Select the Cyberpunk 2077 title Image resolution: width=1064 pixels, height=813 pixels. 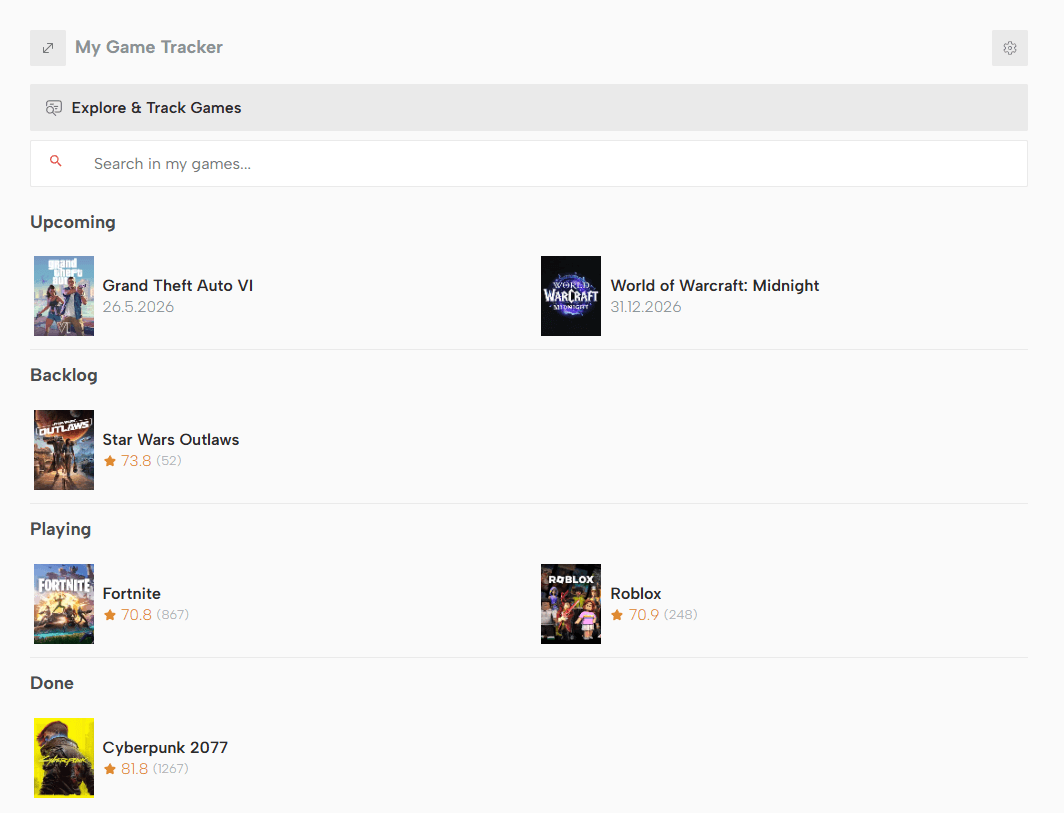click(x=165, y=748)
